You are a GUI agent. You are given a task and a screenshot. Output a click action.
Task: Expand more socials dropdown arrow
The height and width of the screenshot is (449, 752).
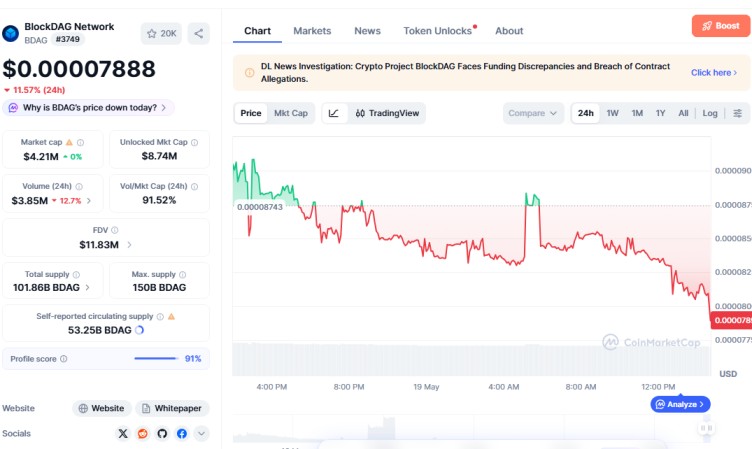(201, 434)
